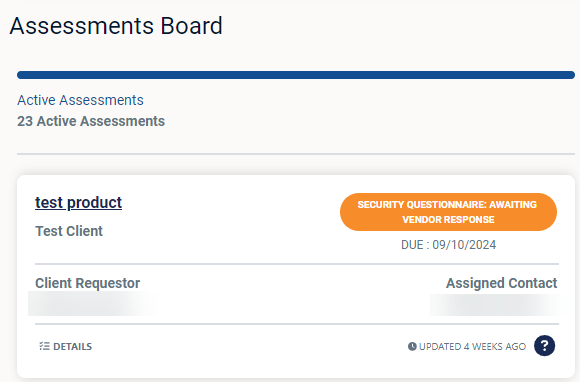This screenshot has height=382, width=580.
Task: Select the Active Assessments tab label
Action: coord(80,100)
